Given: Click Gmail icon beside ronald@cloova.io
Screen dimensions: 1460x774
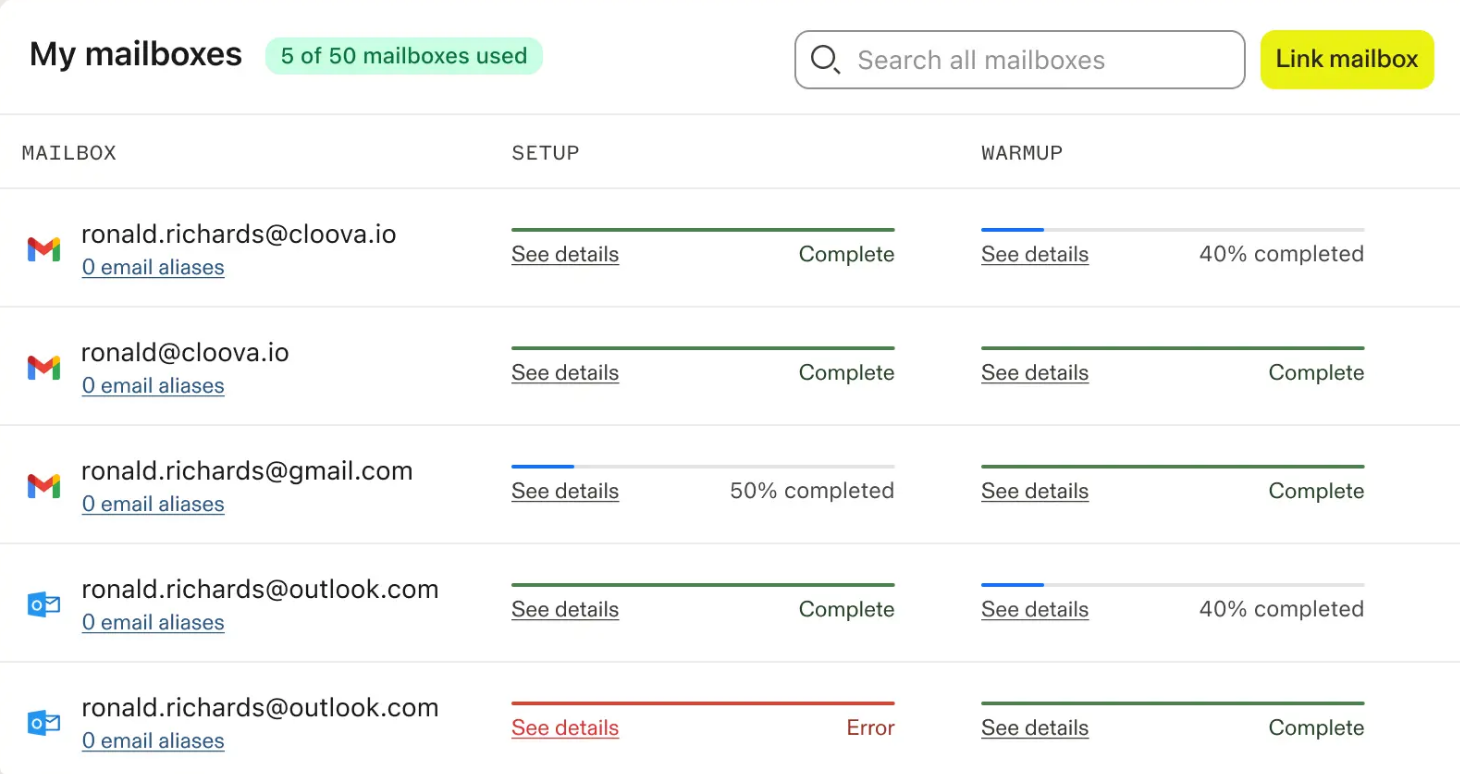Looking at the screenshot, I should point(43,368).
